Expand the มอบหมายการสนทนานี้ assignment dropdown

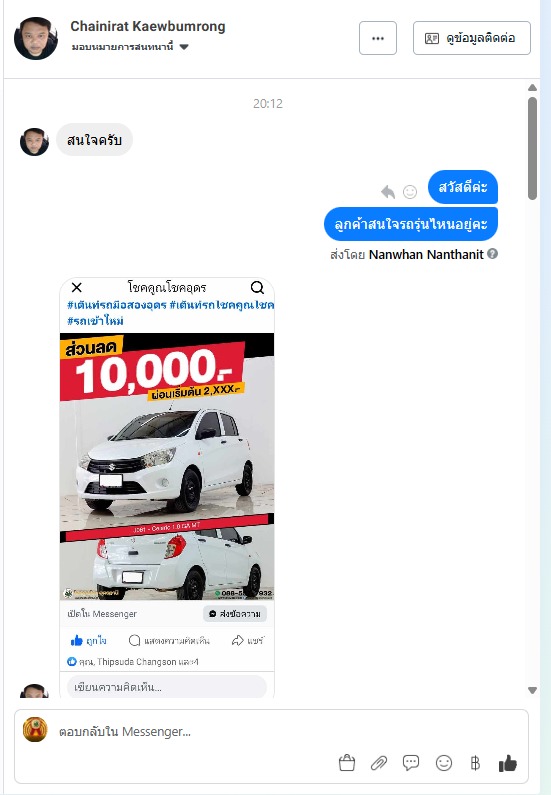tap(130, 47)
